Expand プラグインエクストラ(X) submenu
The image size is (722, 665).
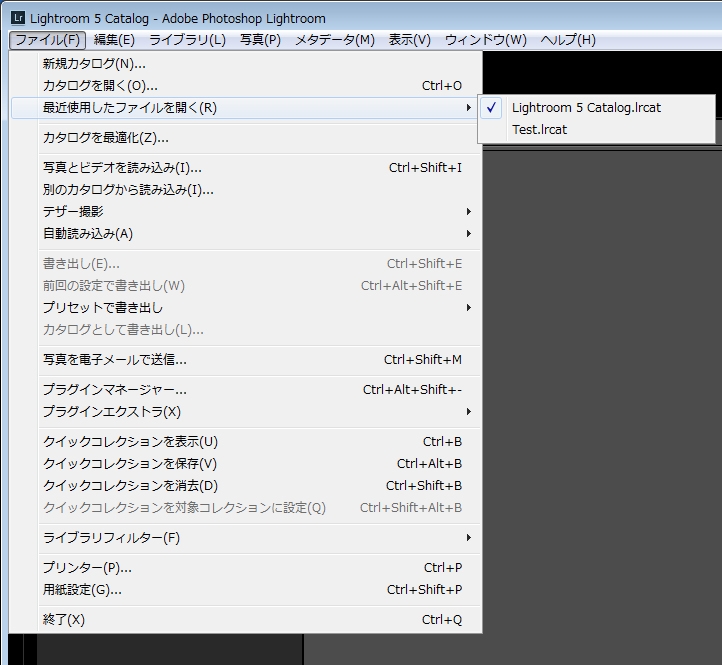pyautogui.click(x=246, y=412)
